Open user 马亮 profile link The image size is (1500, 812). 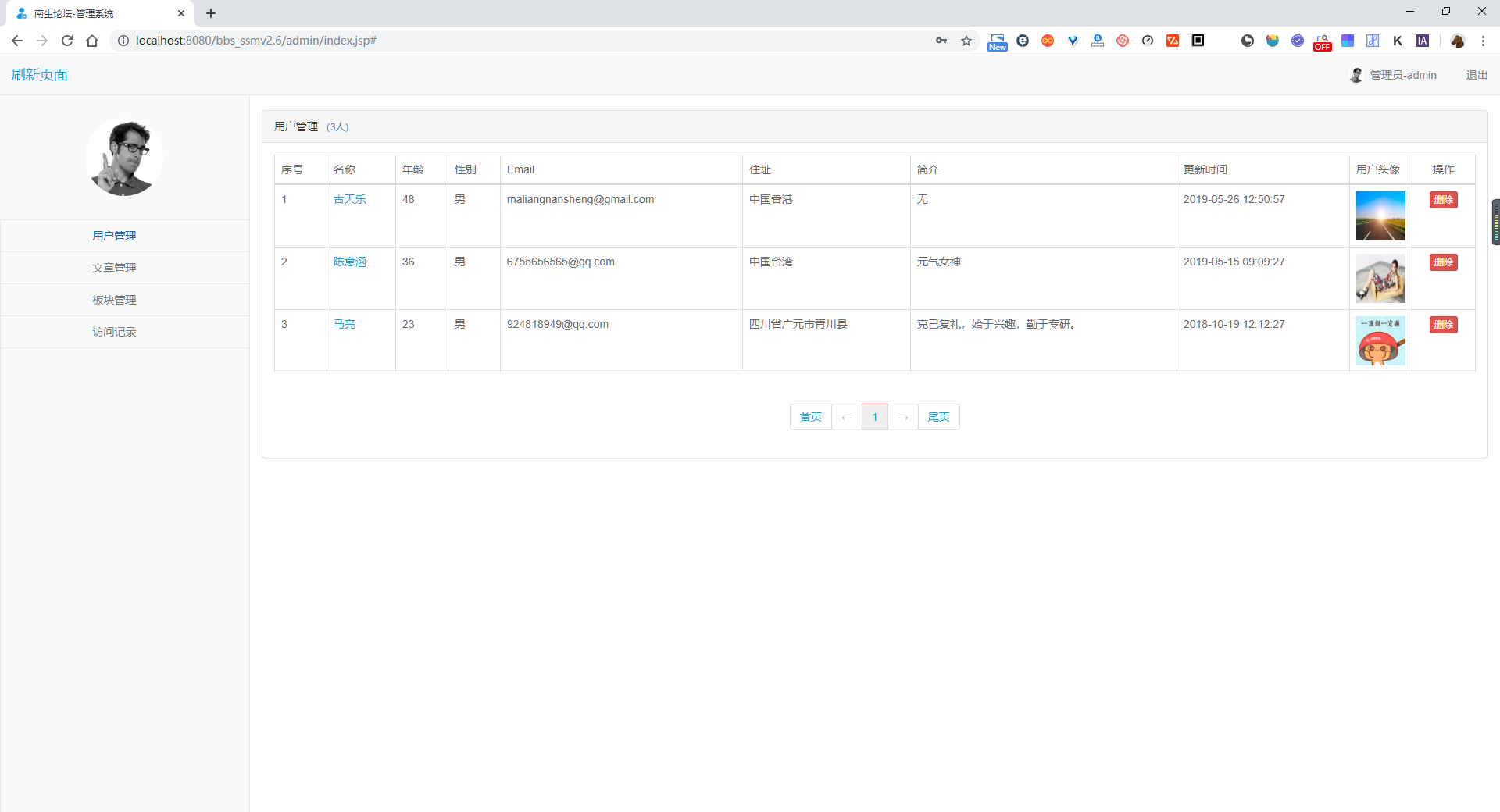pyautogui.click(x=345, y=324)
